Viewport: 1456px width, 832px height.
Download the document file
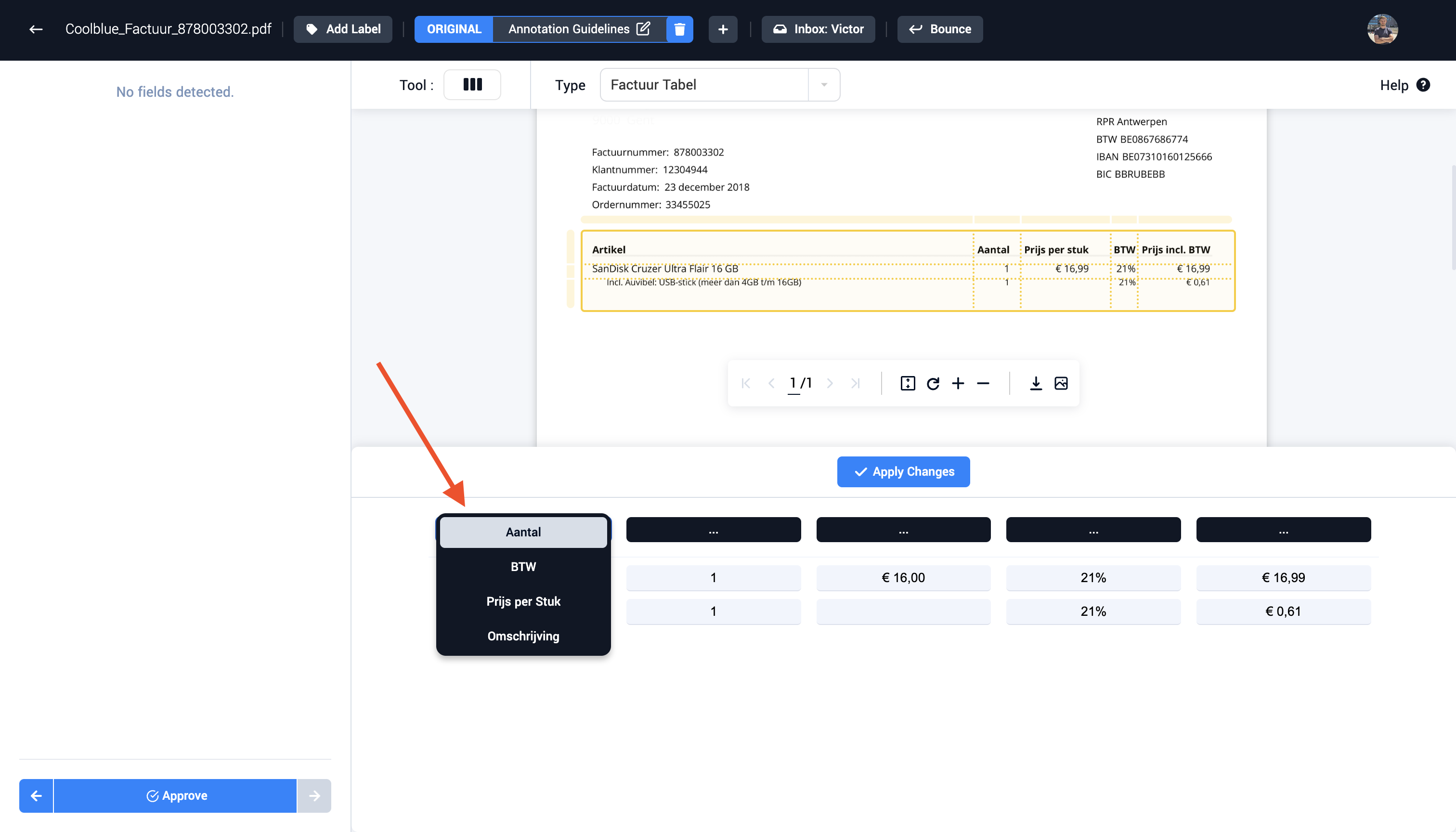click(1036, 383)
